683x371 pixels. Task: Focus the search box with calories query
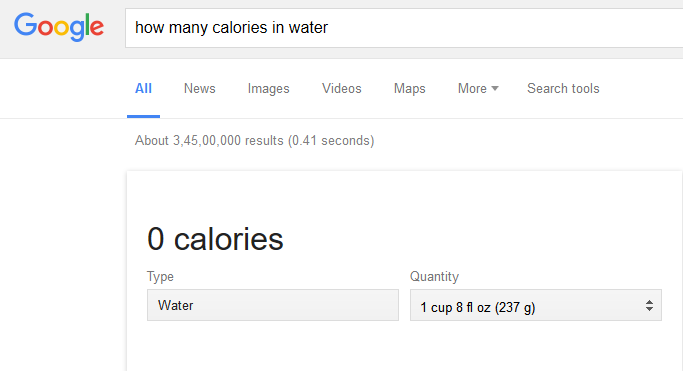pyautogui.click(x=404, y=28)
